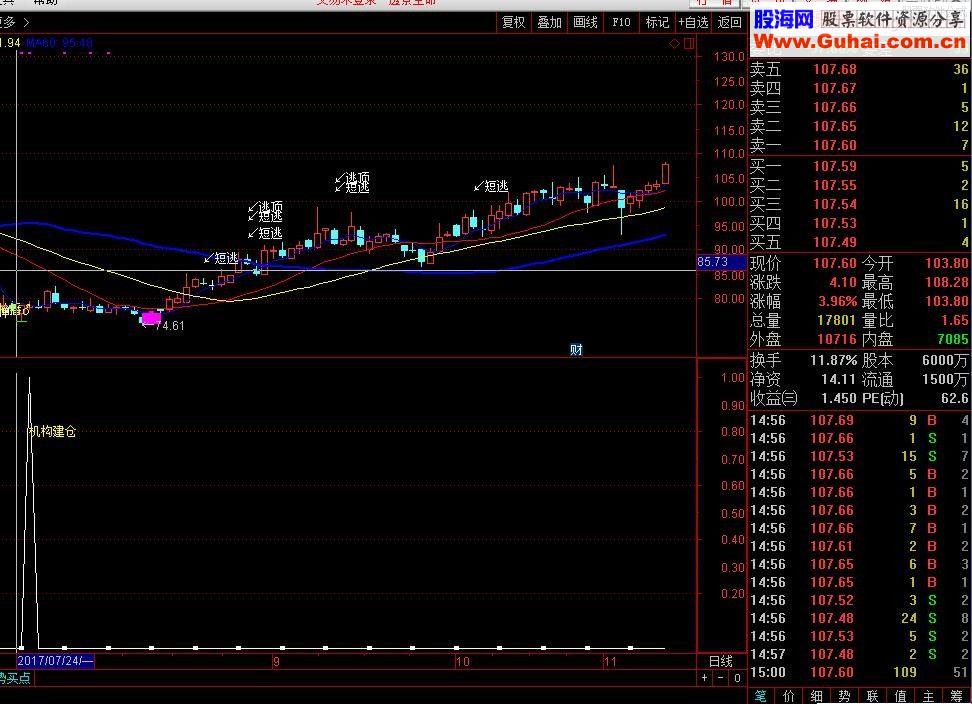Click the 14:57 107.48 trade row
This screenshot has width=972, height=704.
[859, 654]
